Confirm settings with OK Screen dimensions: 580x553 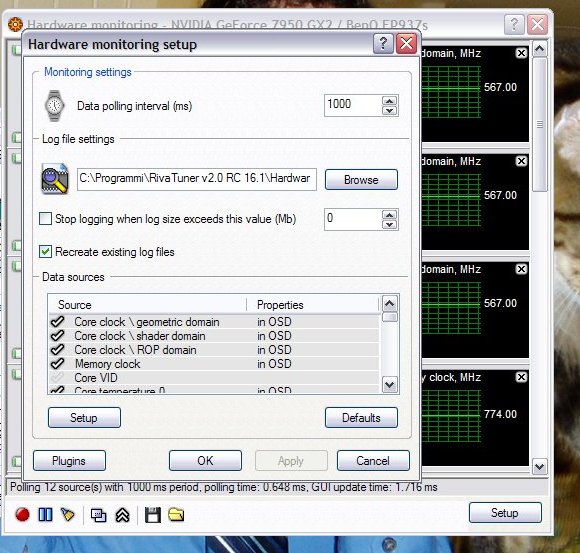point(205,461)
